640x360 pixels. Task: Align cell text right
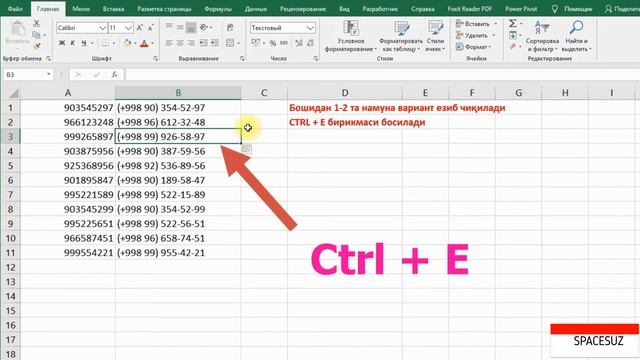(191, 43)
